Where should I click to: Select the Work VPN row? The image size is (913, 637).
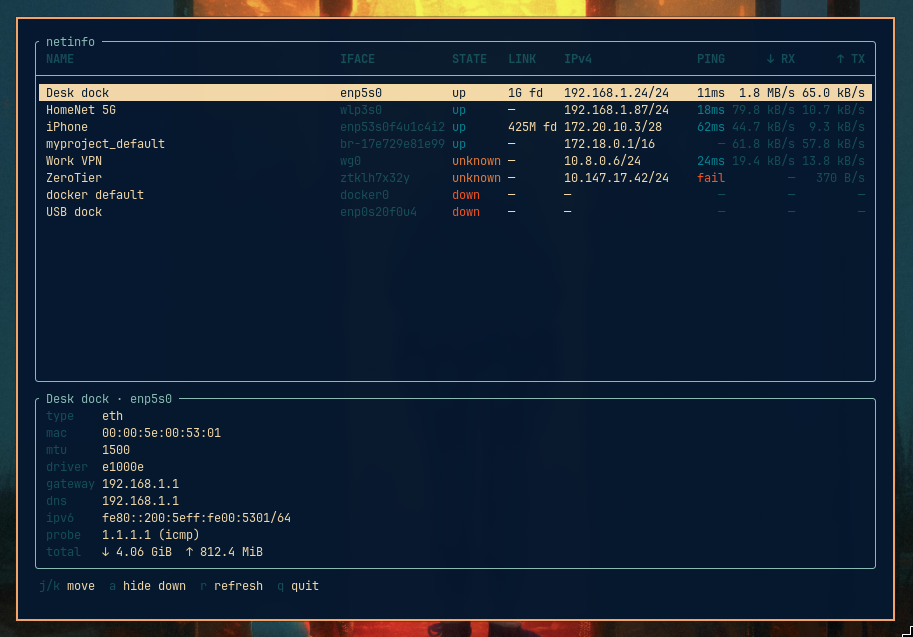click(x=455, y=161)
